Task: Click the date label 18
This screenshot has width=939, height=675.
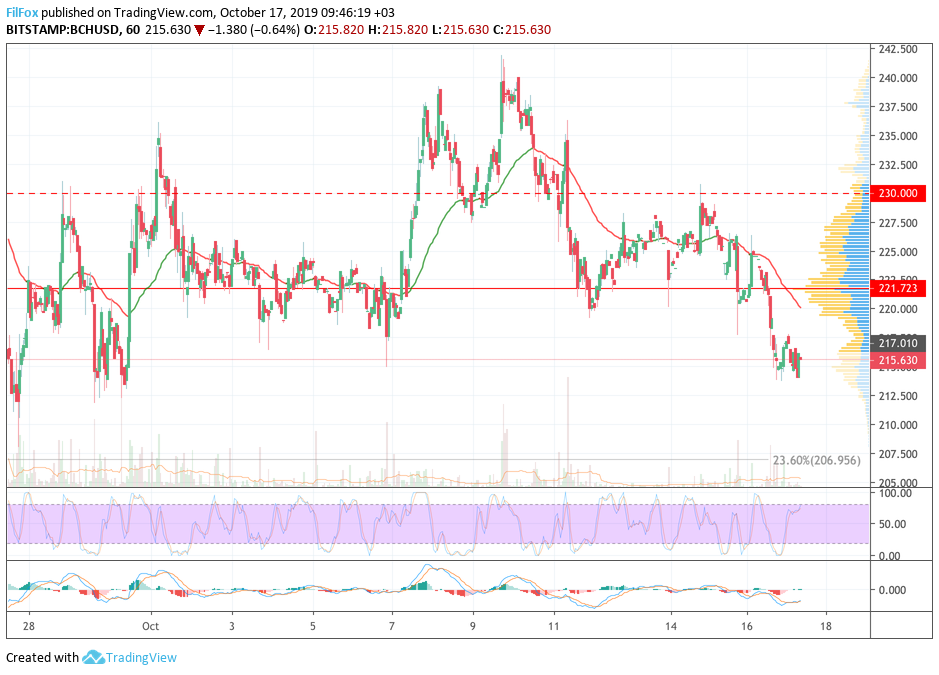Action: click(x=826, y=626)
